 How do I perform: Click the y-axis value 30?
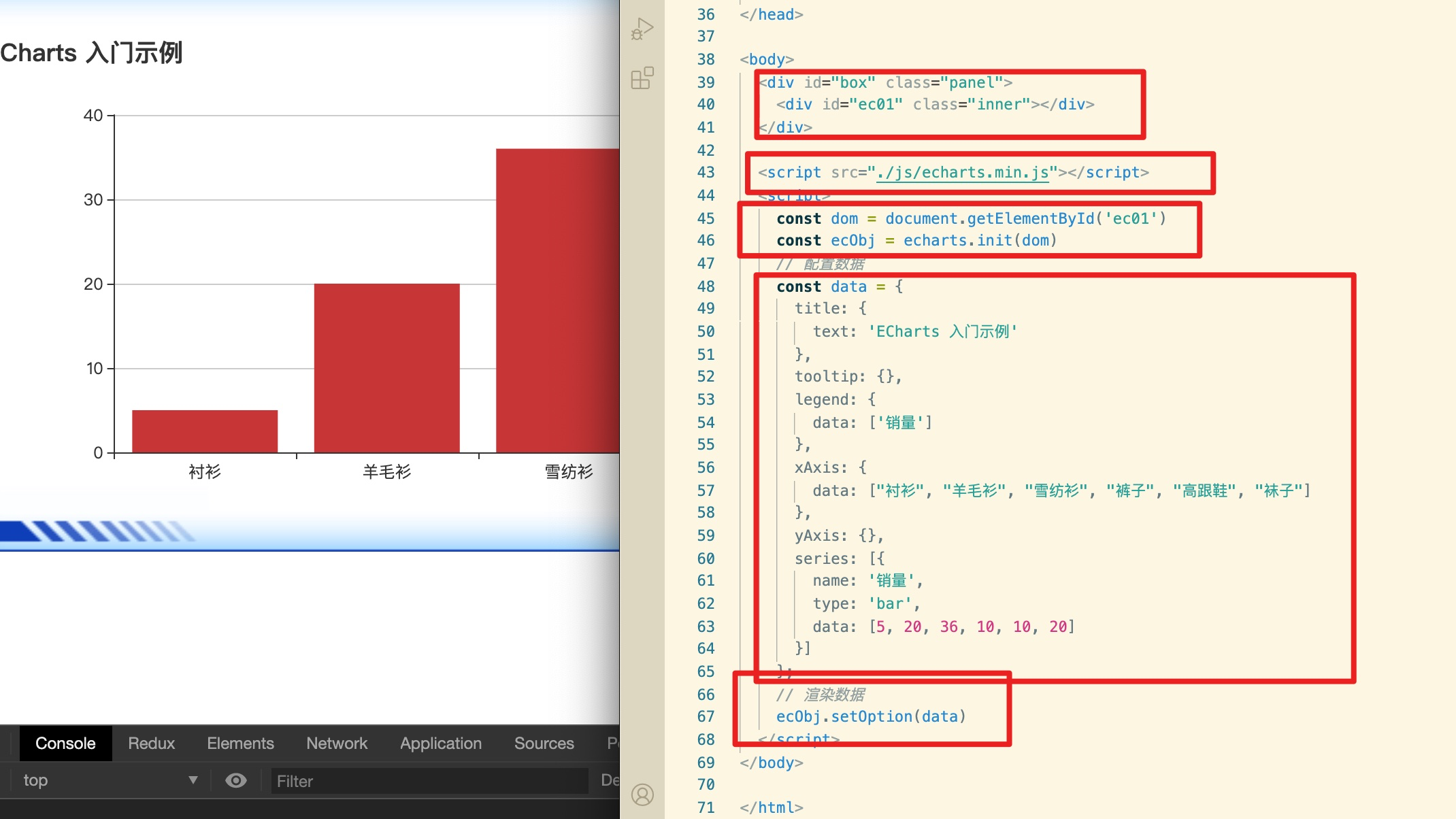[x=93, y=200]
